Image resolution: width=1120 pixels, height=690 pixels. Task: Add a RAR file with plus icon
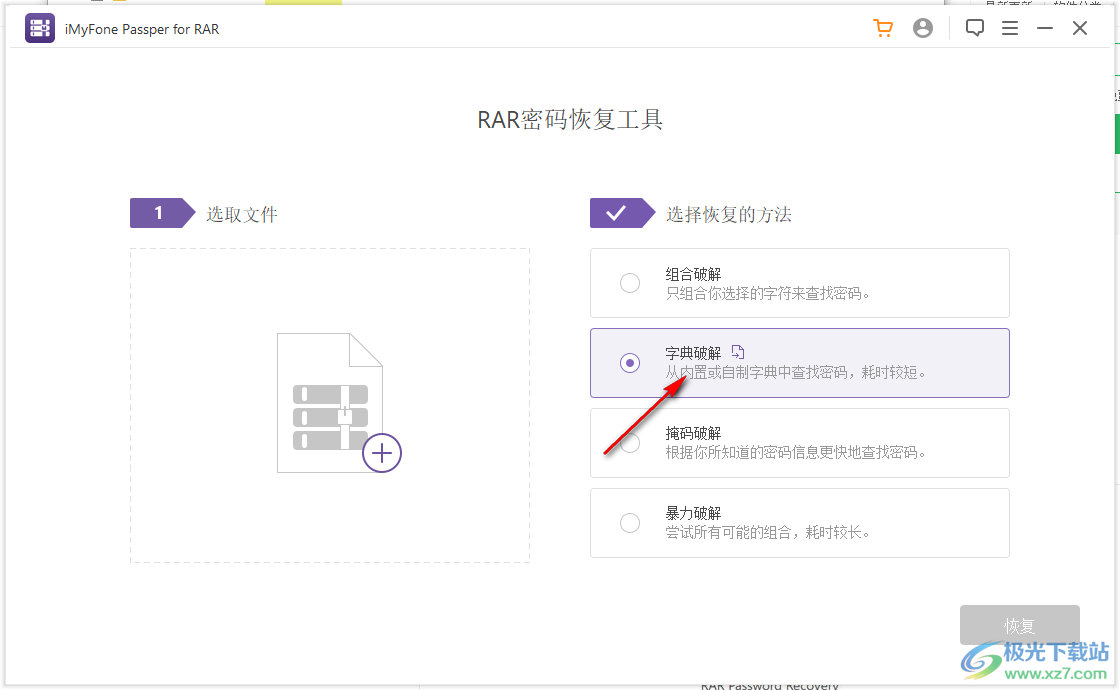click(x=382, y=453)
